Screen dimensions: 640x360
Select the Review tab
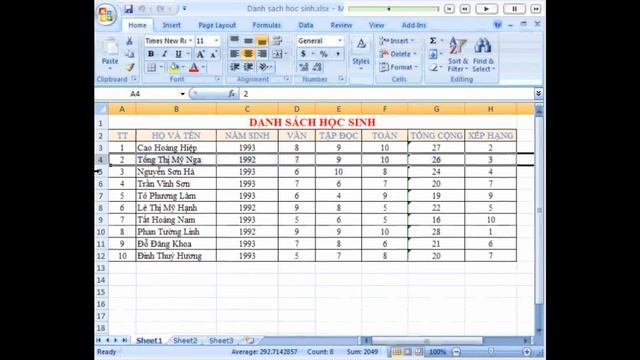(x=341, y=25)
